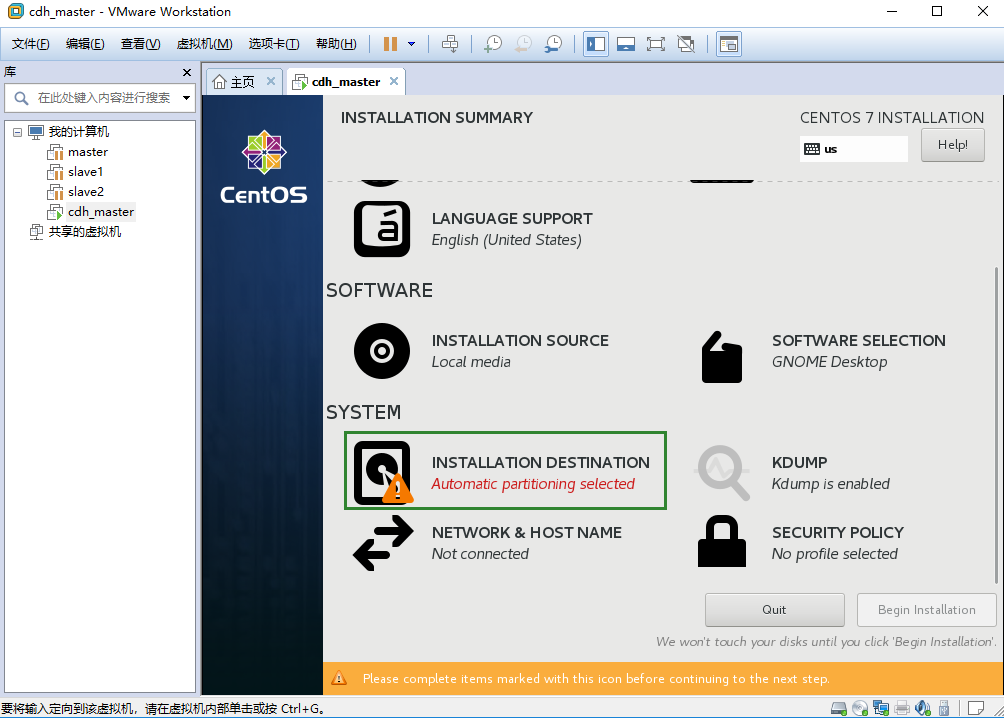
Task: Open SOFTWARE SELECTION GNOME Desktop label
Action: click(x=858, y=351)
